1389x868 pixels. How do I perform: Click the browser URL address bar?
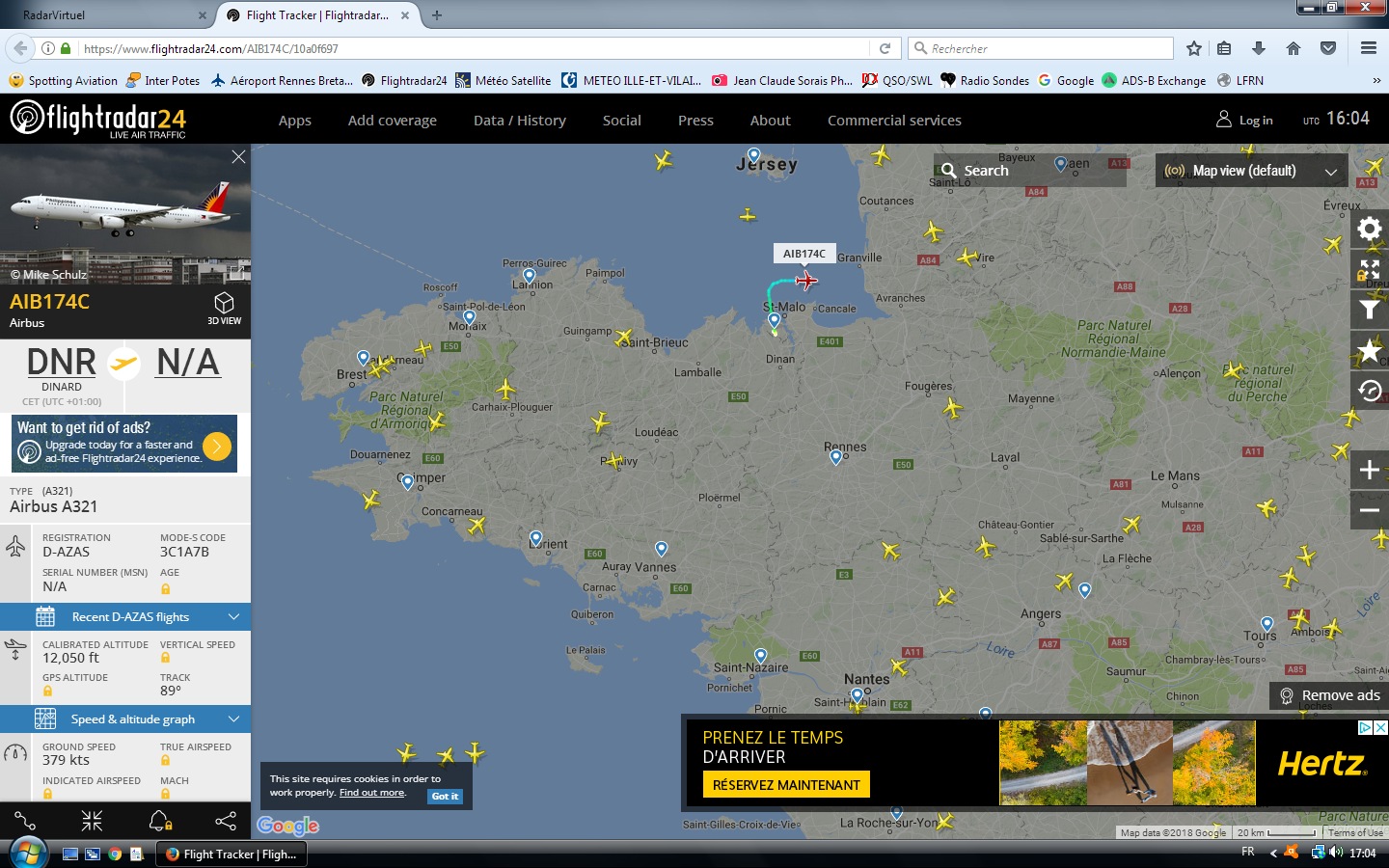point(473,48)
